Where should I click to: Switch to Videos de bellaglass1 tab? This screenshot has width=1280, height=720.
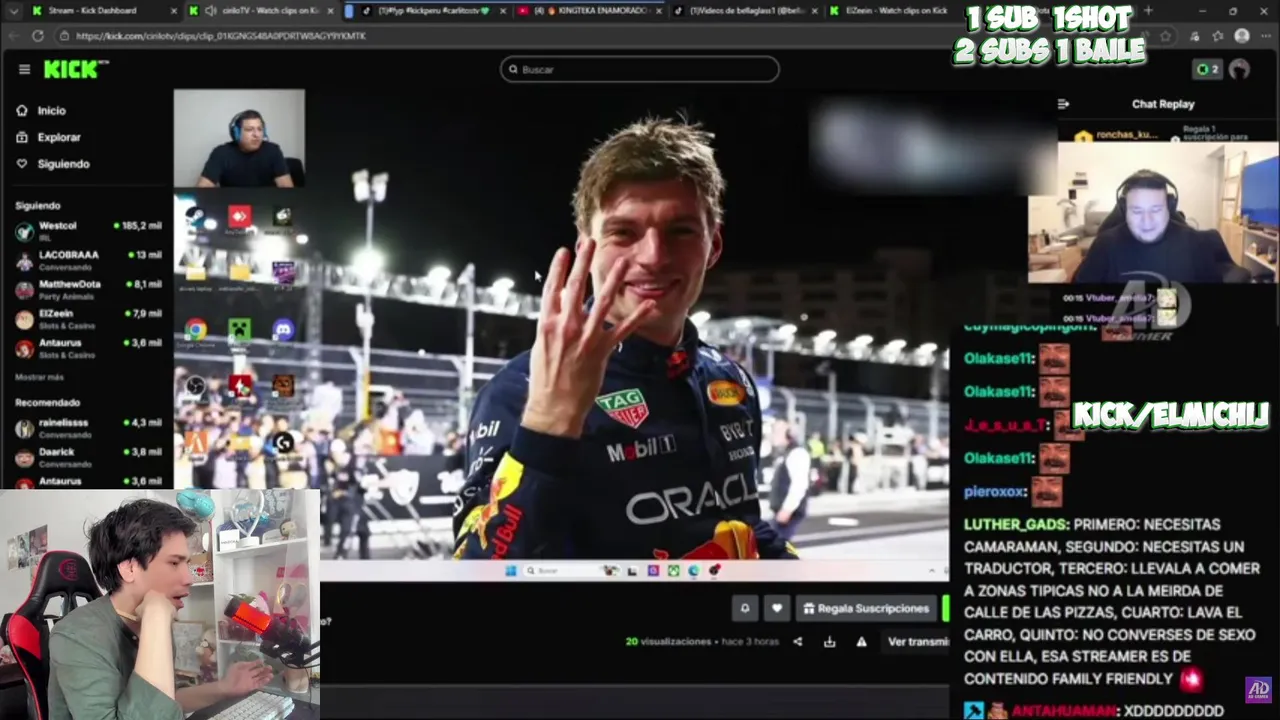[x=745, y=10]
